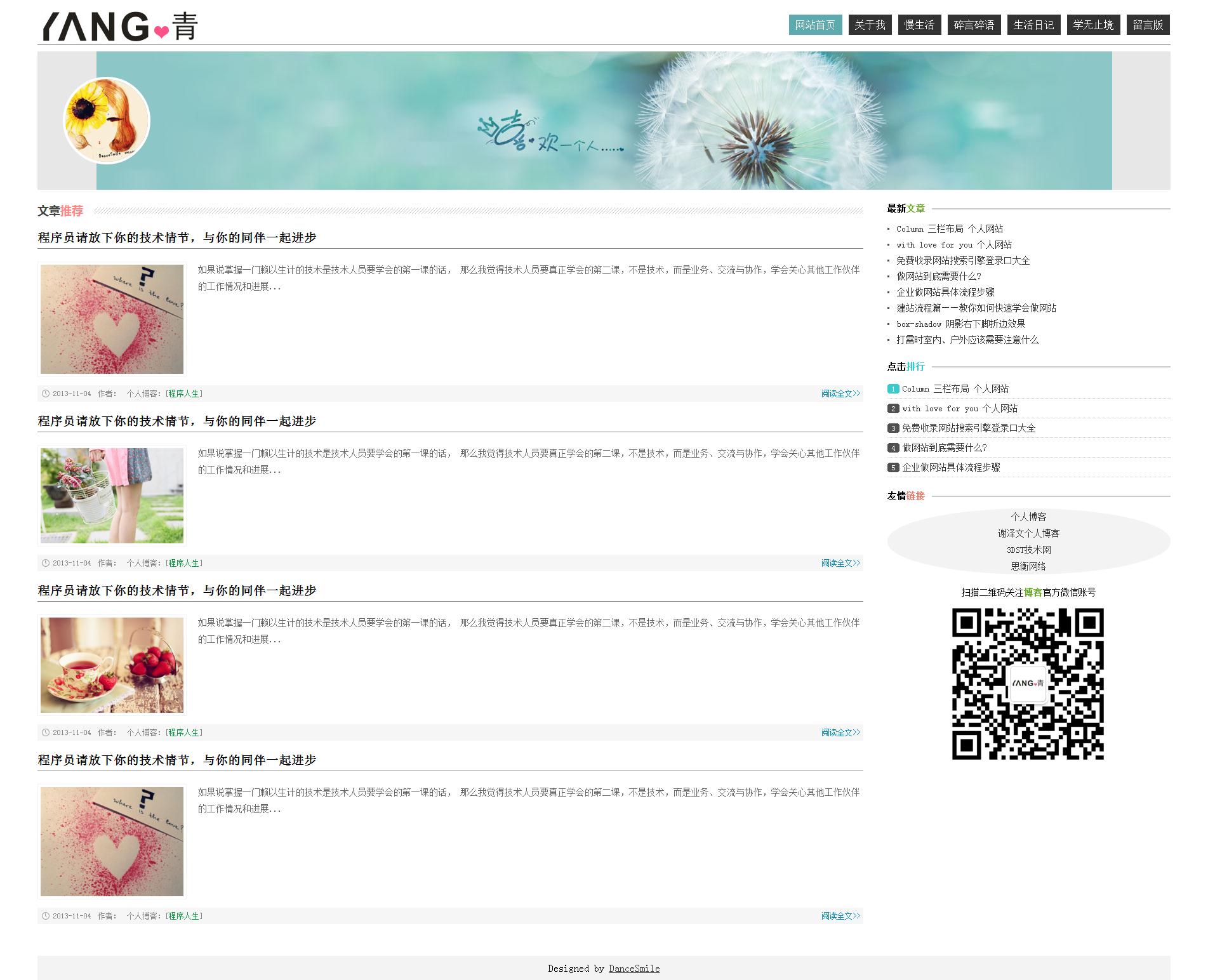Select 留言版 in the top navigation
The height and width of the screenshot is (980, 1208).
[1148, 25]
